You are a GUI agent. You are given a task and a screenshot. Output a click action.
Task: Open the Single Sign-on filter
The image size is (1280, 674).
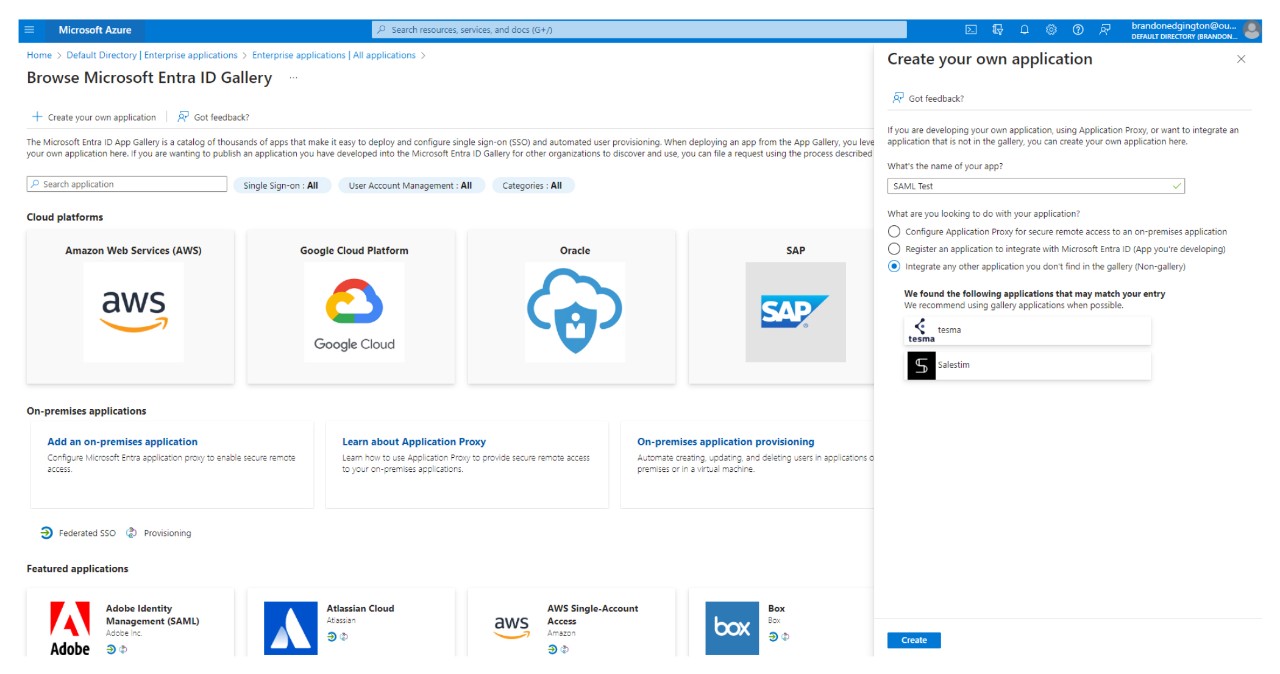[x=281, y=186]
